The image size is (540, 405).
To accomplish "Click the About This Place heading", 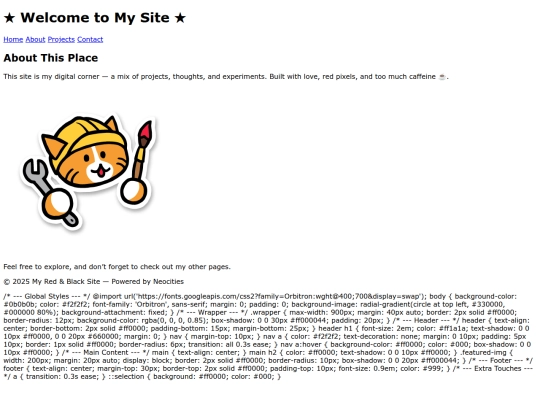I will pos(51,58).
